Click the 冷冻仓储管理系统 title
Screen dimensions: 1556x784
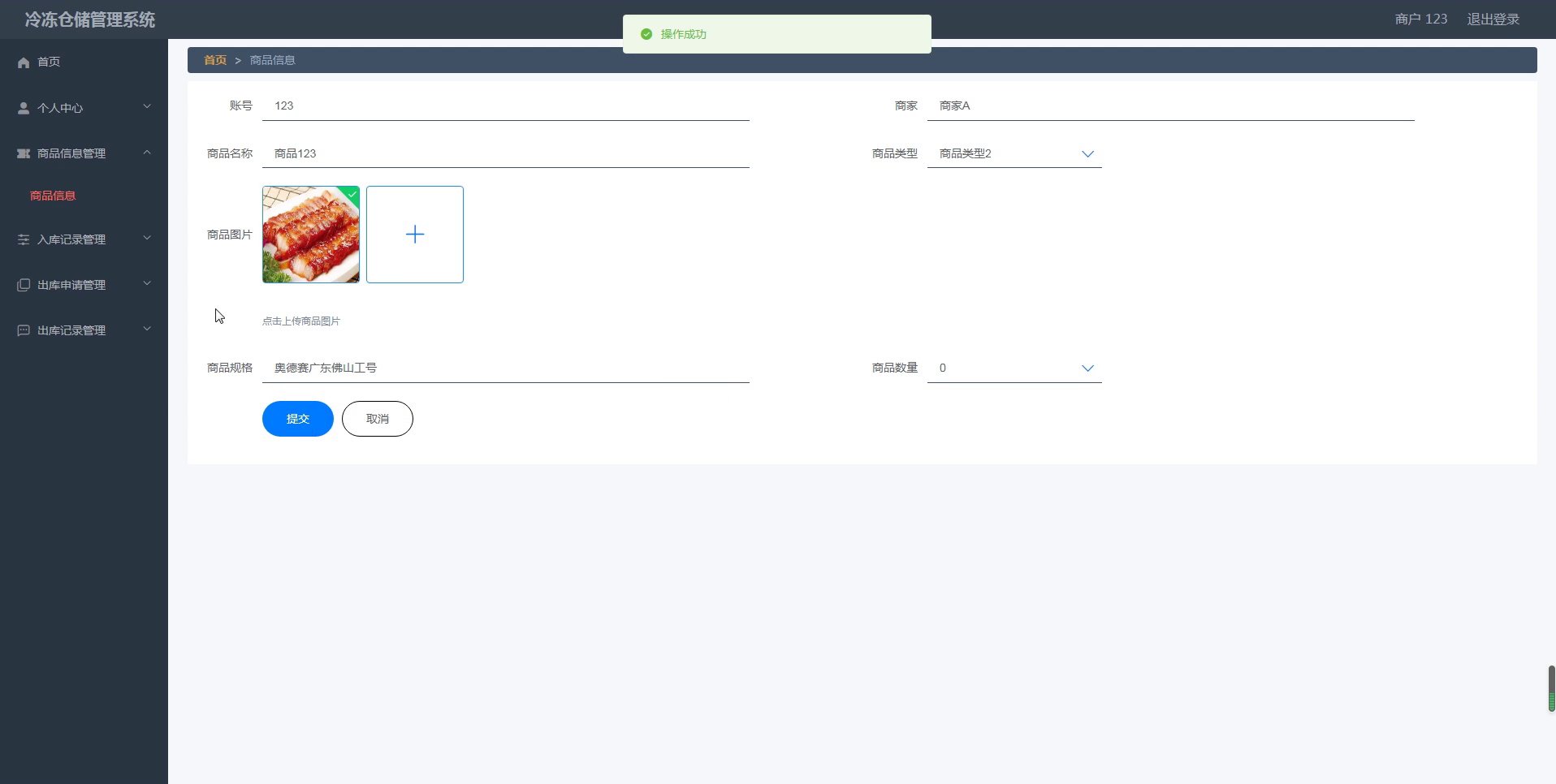(x=90, y=19)
